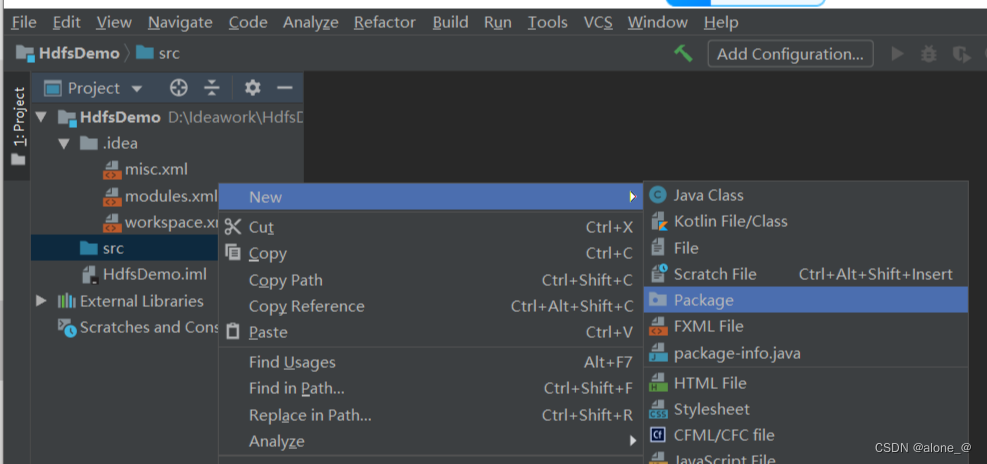
Task: Open the View menu
Action: (x=114, y=23)
